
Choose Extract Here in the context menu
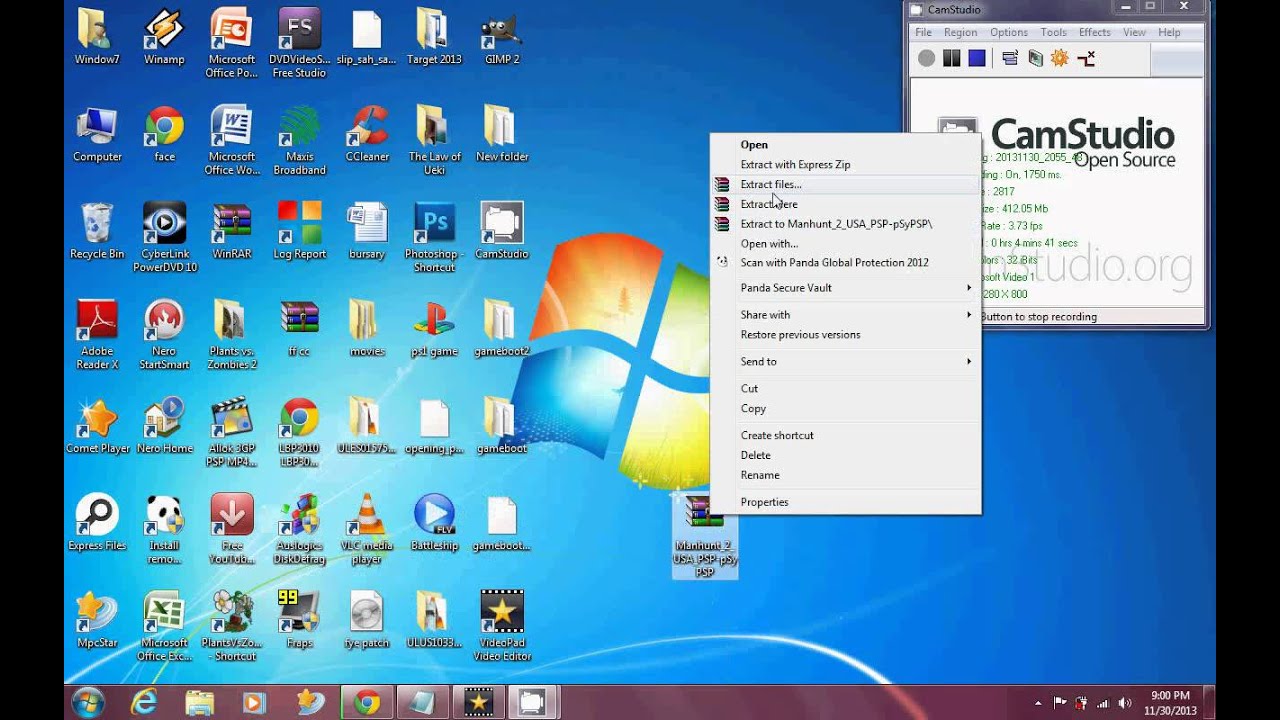[845, 204]
